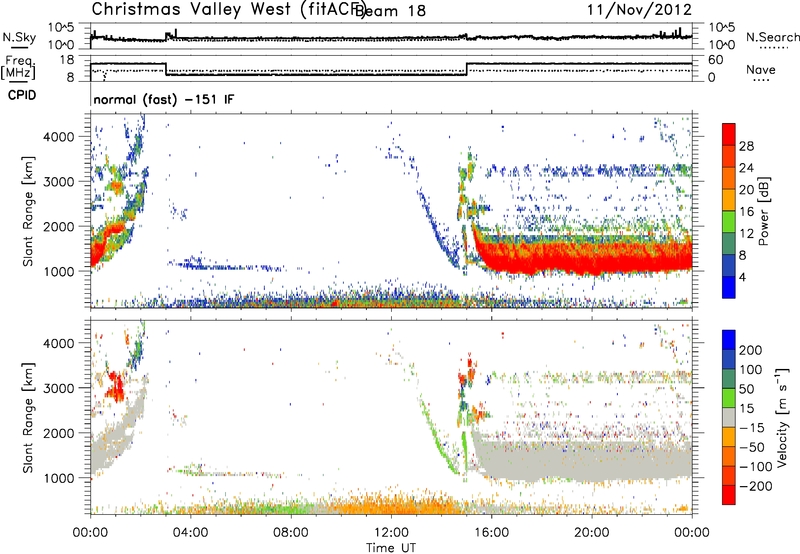Click the '16' tick on Power colorbar
This screenshot has width=800, height=554.
(746, 211)
